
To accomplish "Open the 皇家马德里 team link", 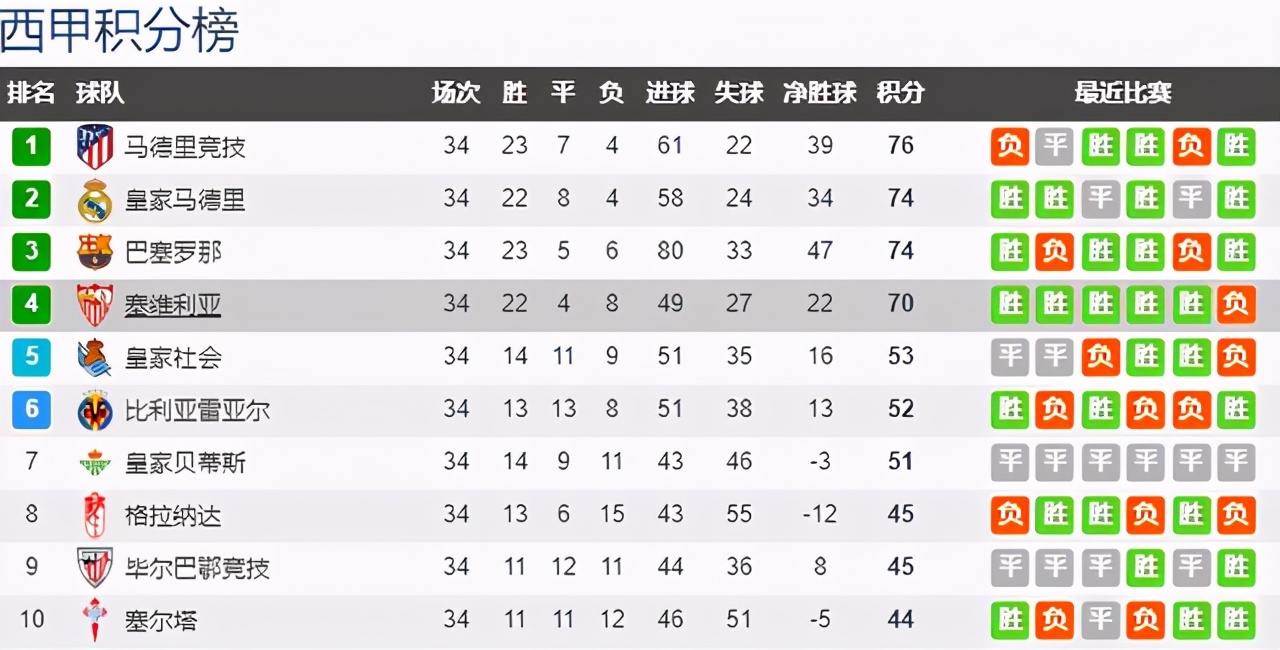I will point(184,200).
